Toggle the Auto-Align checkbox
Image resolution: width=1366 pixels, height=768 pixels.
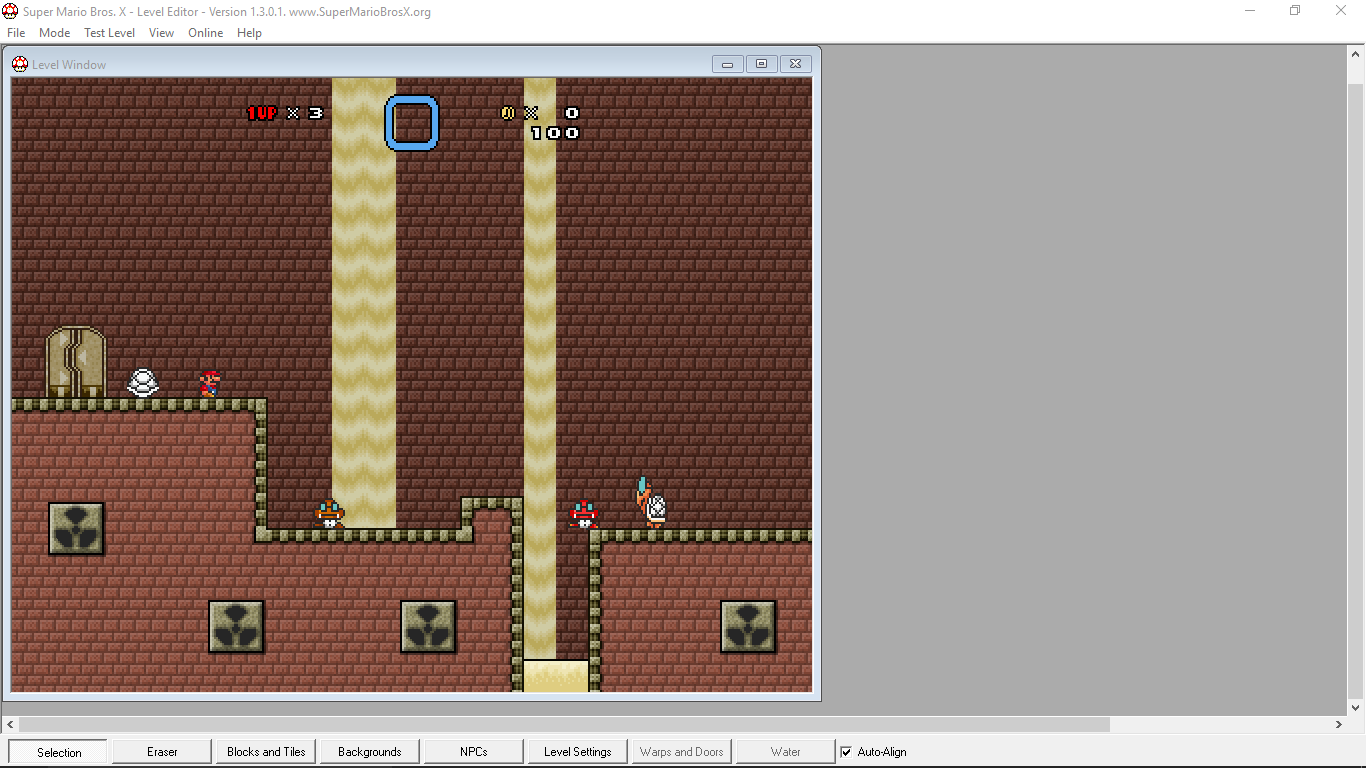tap(847, 752)
